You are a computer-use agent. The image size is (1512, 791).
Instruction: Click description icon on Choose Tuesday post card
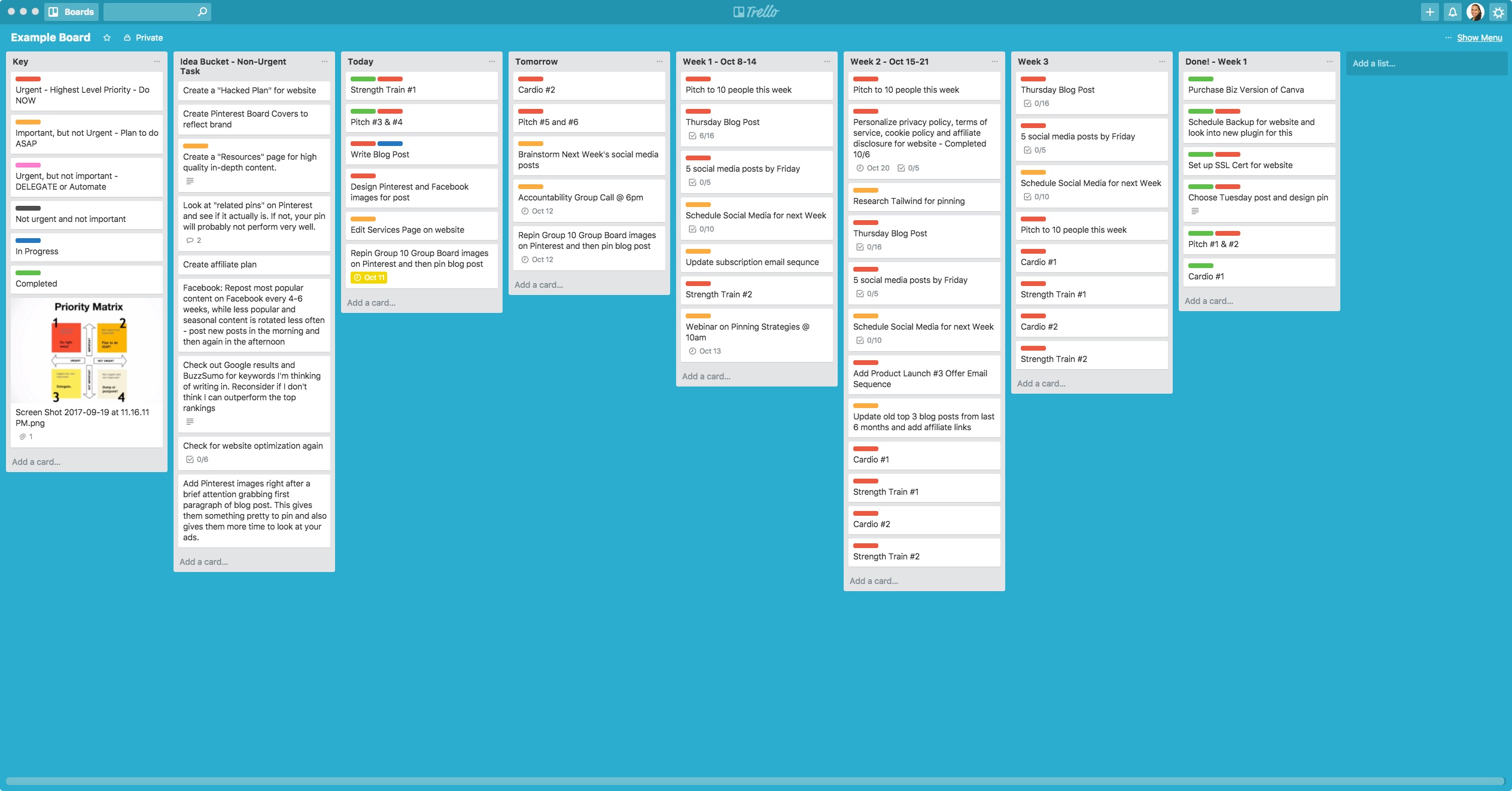tap(1195, 211)
